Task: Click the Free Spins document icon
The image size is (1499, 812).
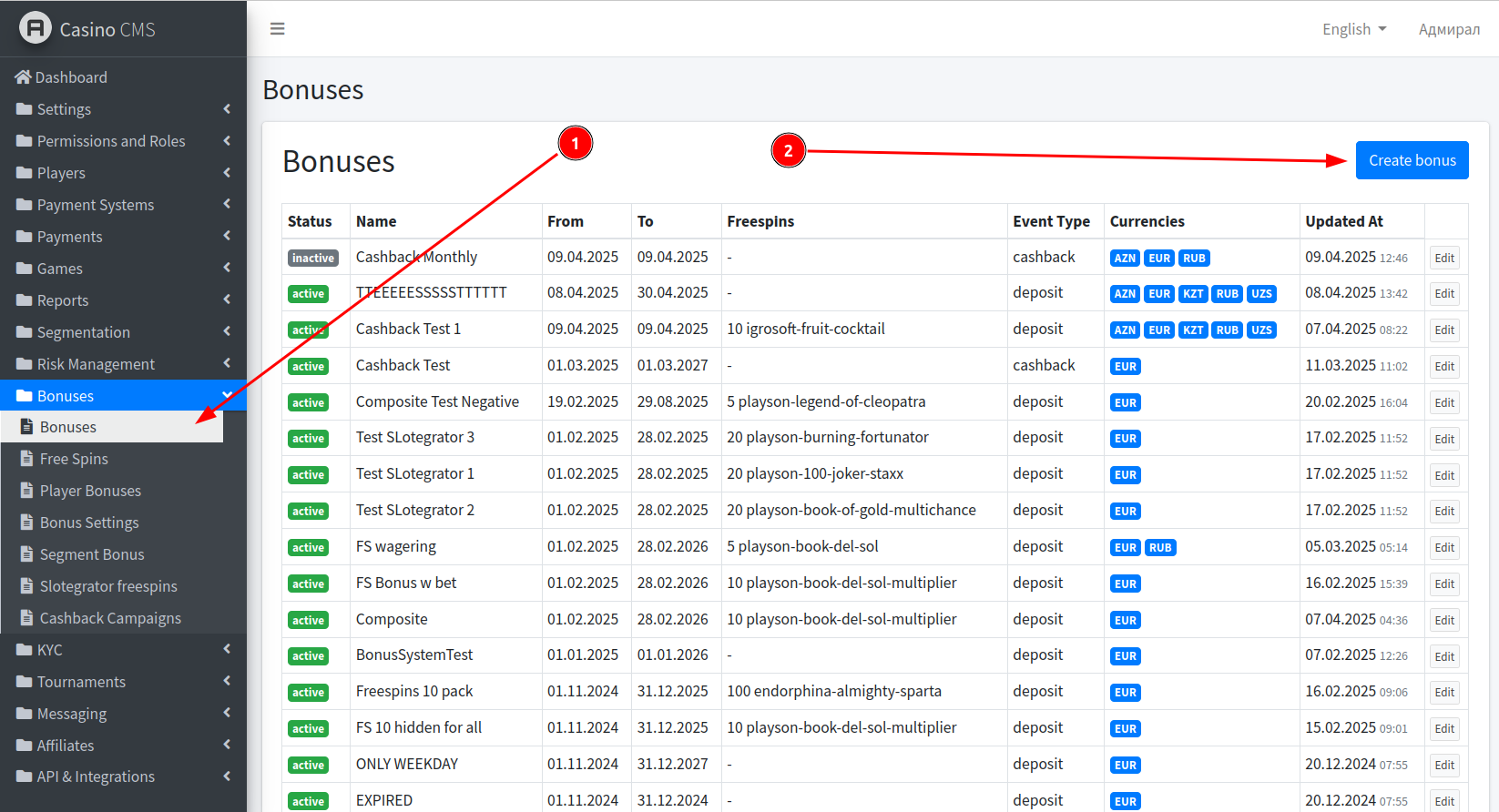Action: point(27,459)
